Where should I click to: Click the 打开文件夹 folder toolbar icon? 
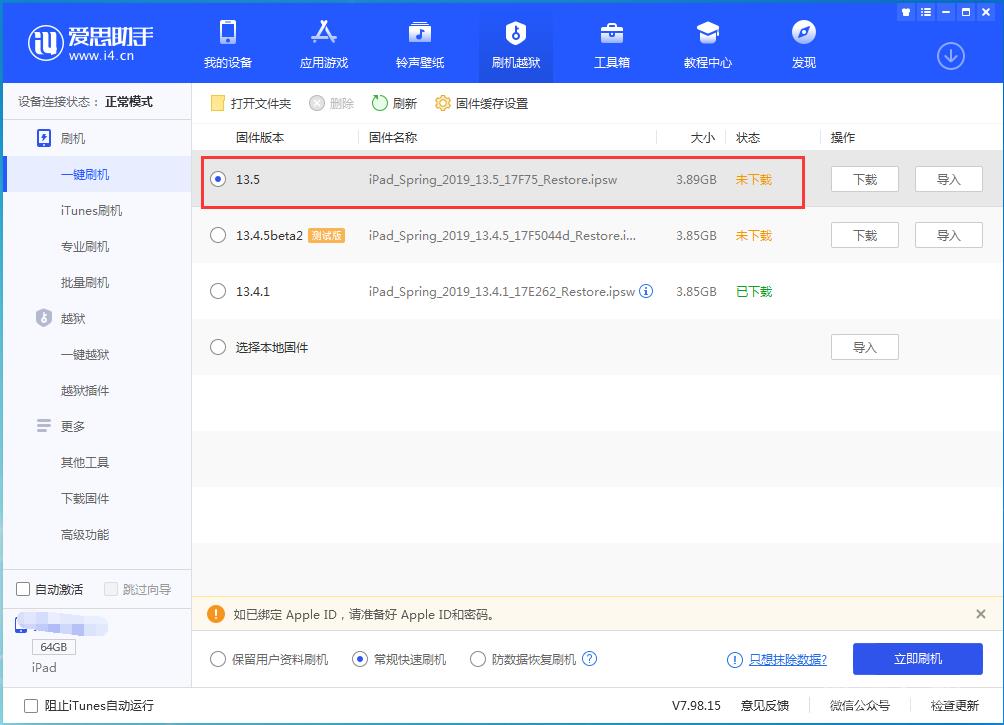click(216, 102)
